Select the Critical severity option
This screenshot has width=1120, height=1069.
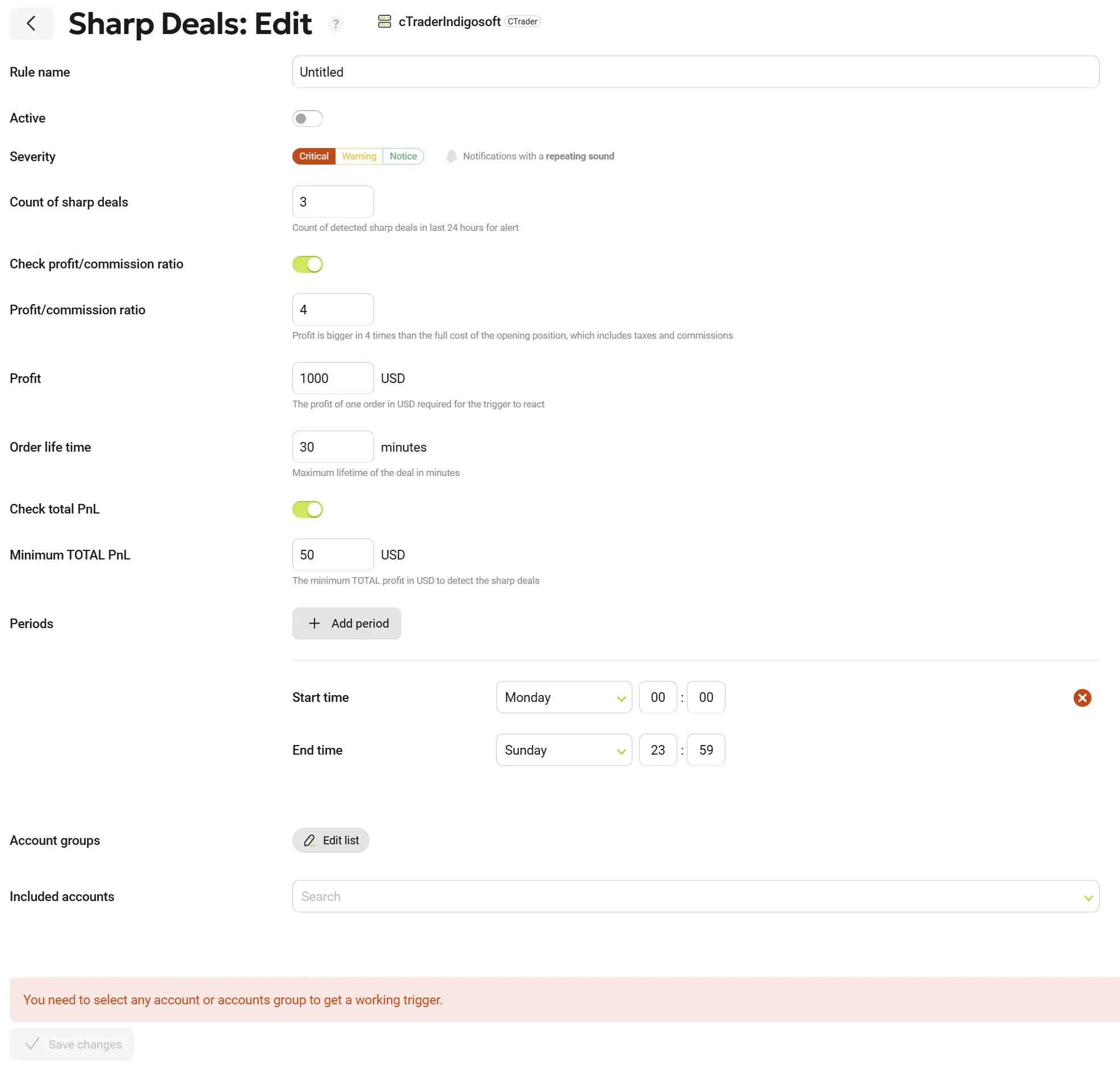(313, 156)
